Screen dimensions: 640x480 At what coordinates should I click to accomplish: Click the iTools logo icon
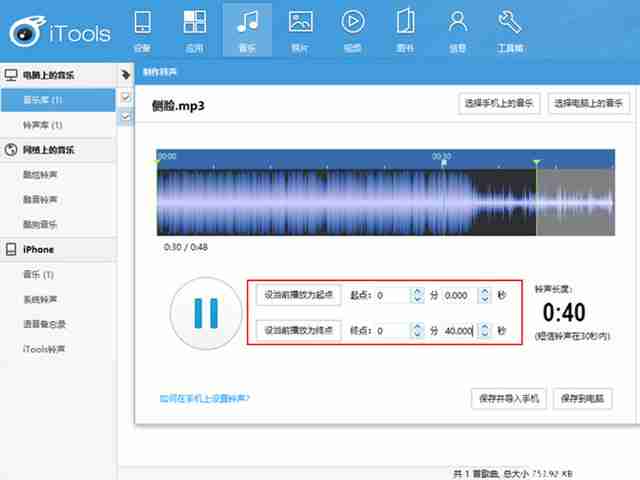[30, 32]
